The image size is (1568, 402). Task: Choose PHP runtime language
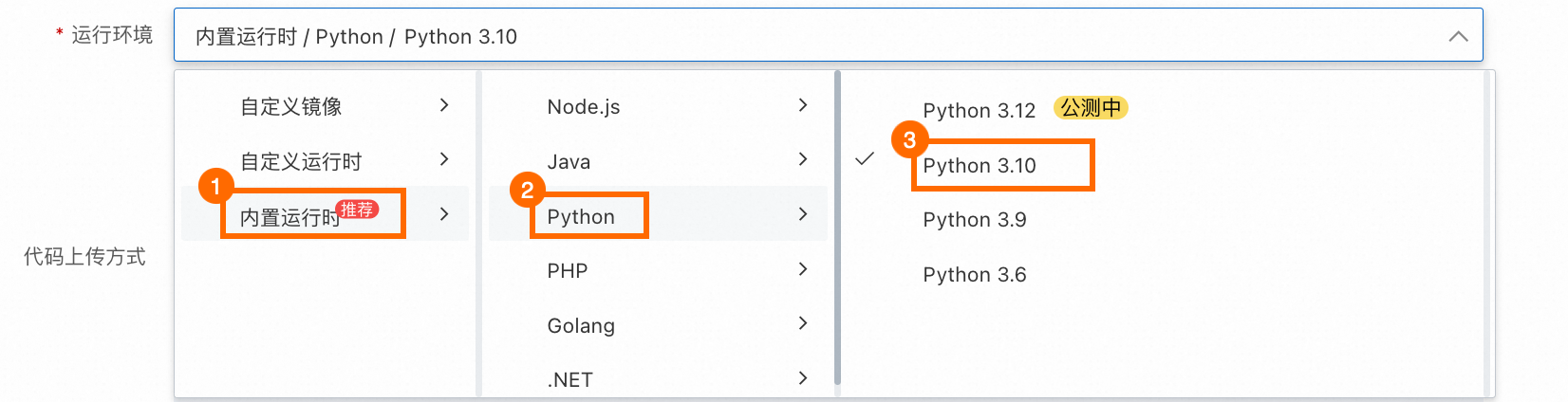click(x=568, y=271)
